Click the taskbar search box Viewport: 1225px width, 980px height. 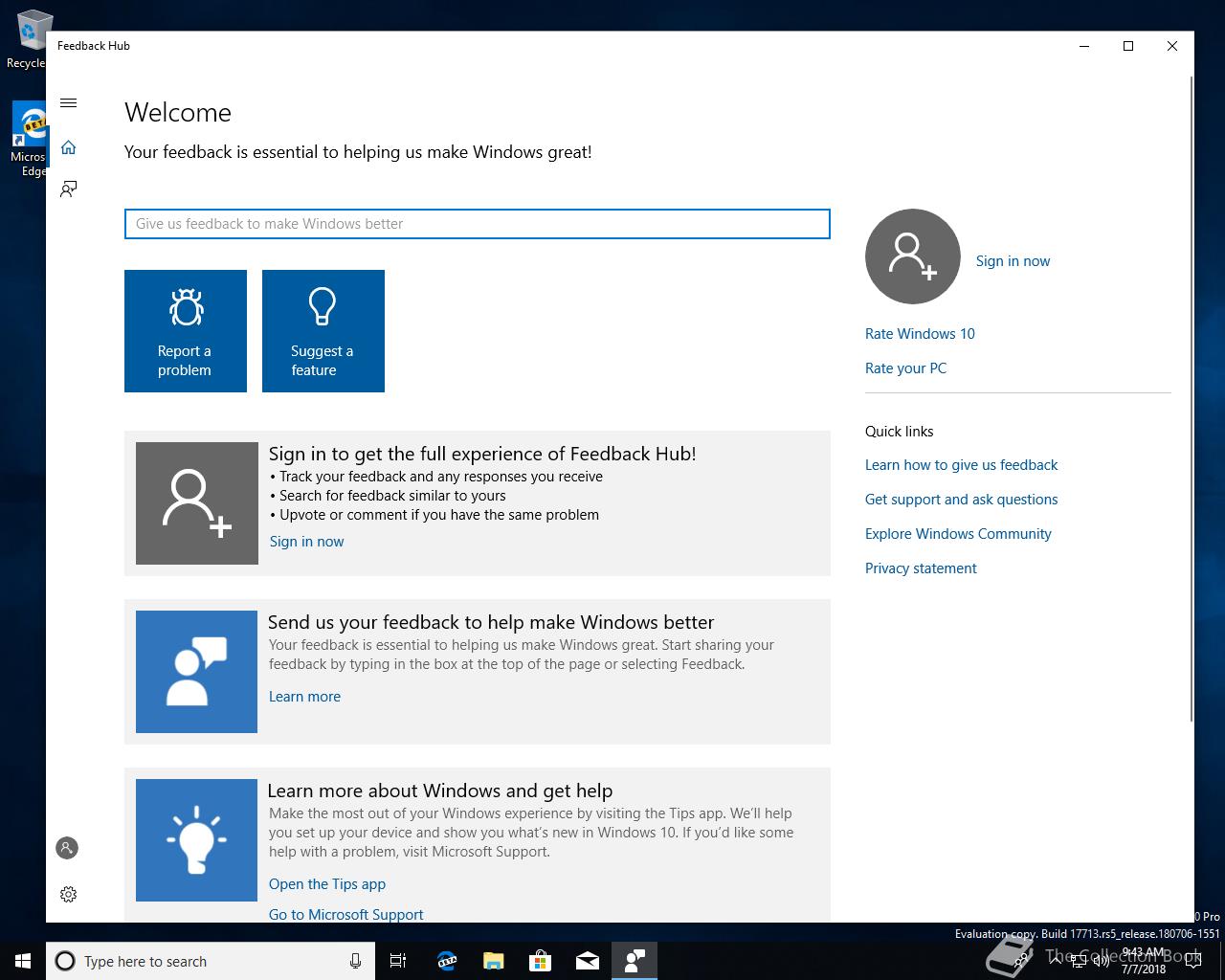pyautogui.click(x=210, y=961)
